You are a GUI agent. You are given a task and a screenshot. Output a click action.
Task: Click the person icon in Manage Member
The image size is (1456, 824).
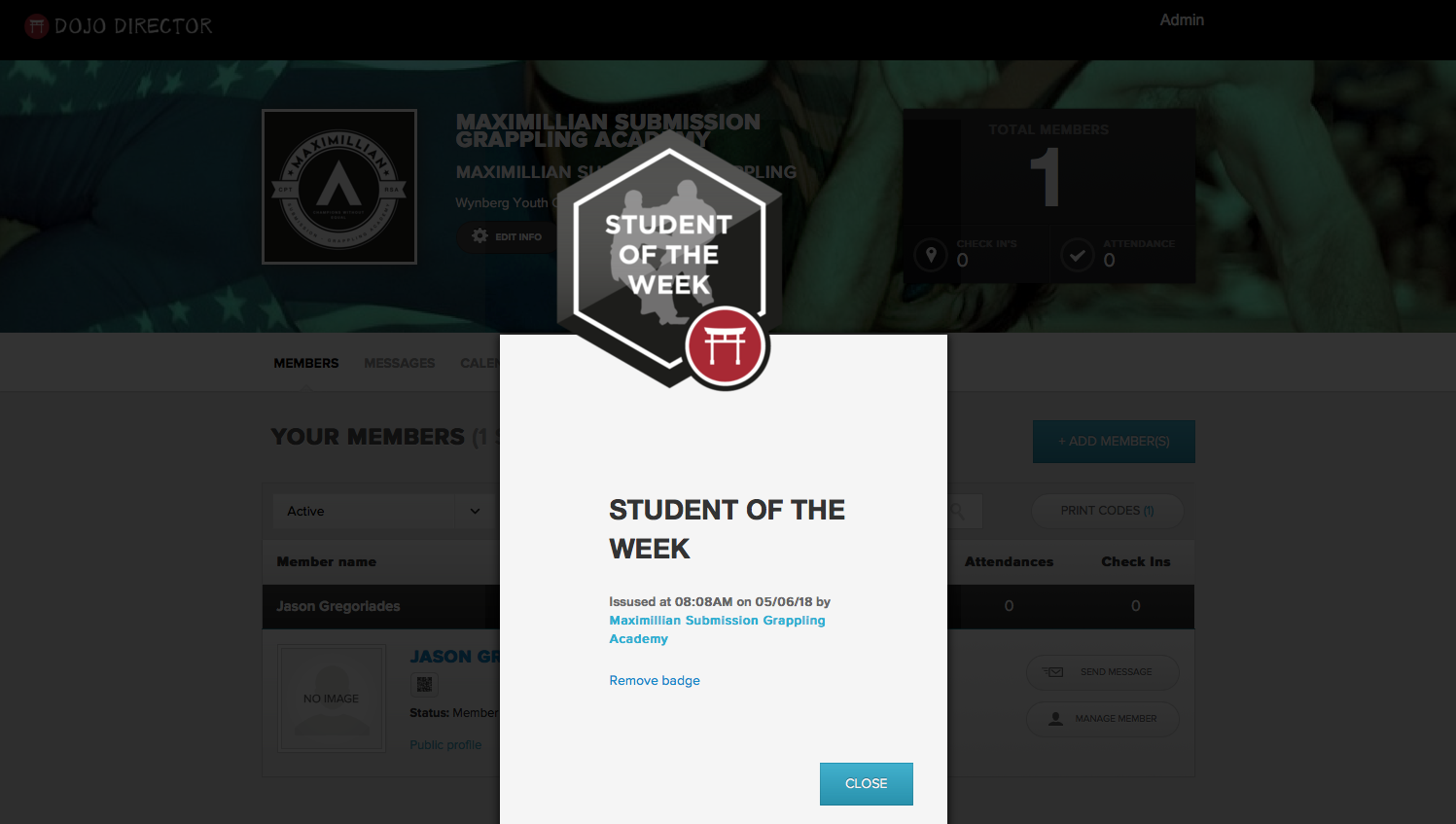tap(1055, 719)
